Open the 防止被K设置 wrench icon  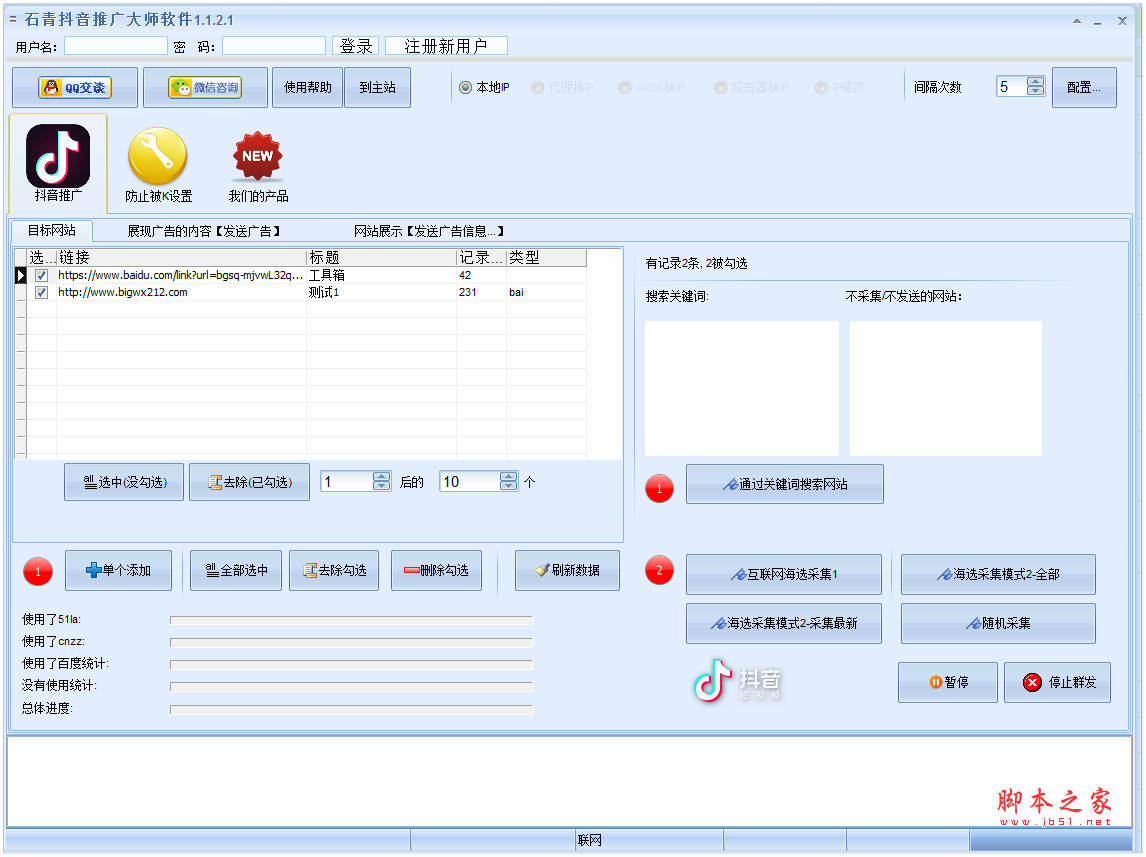[158, 164]
